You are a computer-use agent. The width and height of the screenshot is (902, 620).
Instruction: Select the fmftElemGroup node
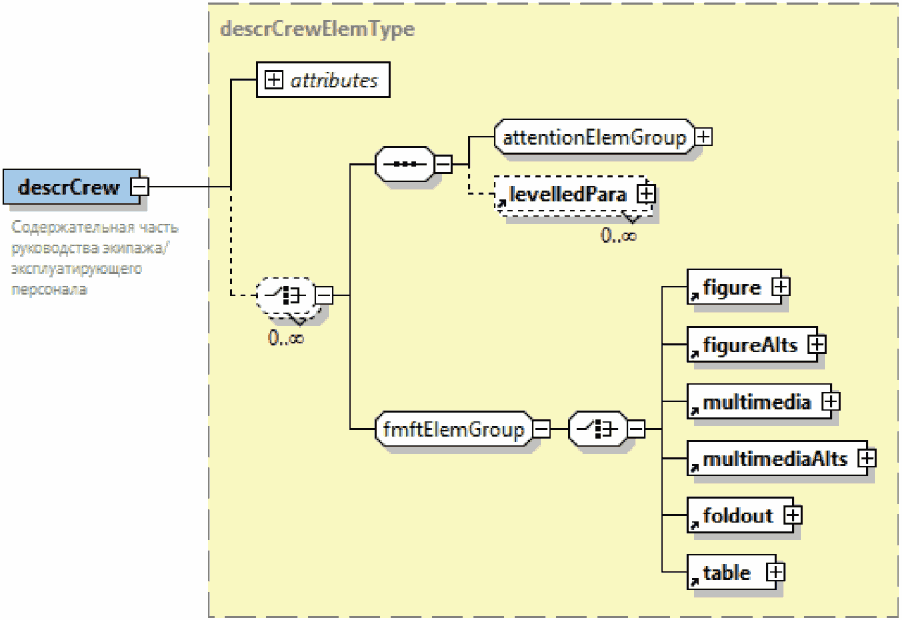coord(451,430)
